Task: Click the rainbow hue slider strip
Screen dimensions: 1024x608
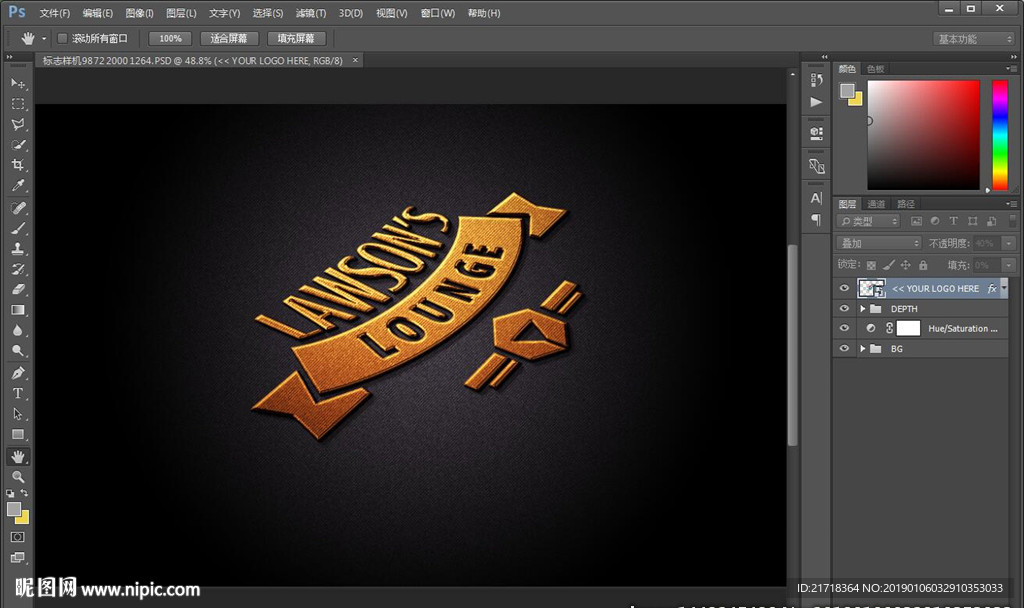Action: 1000,135
